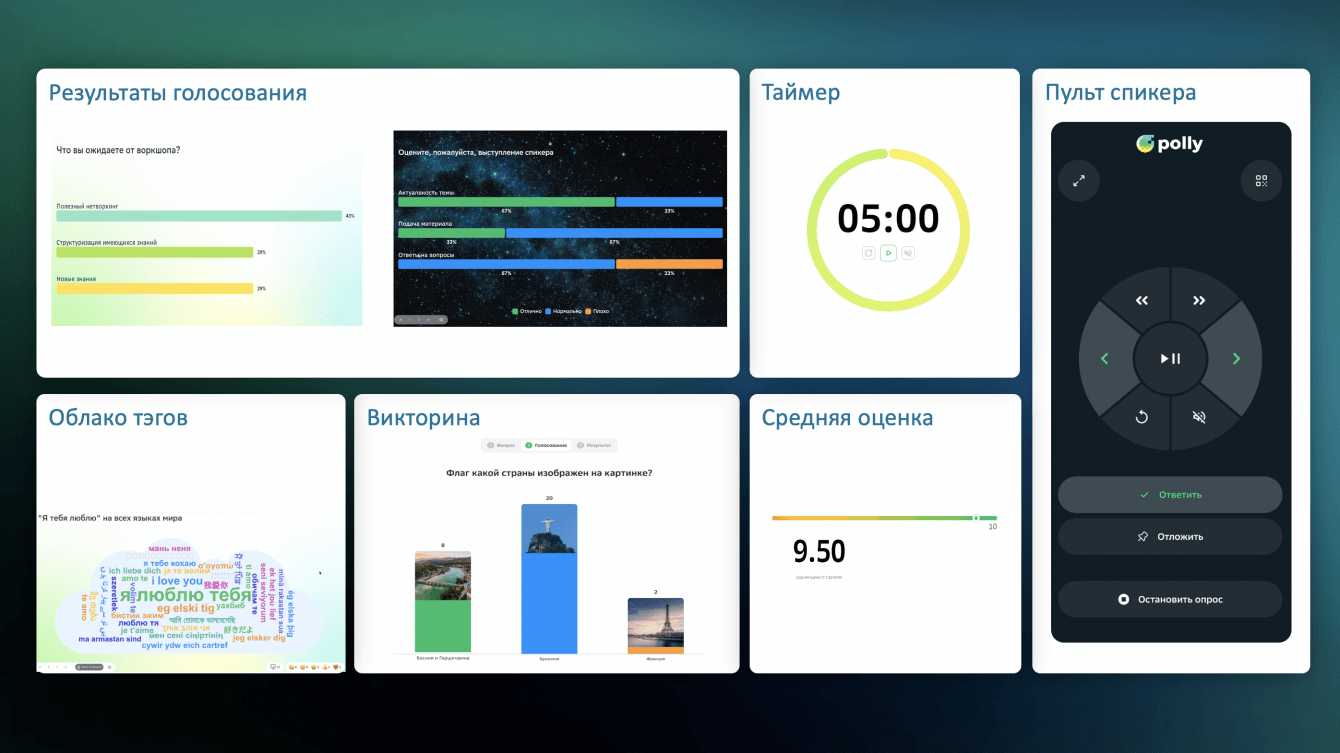
Task: Start the 05:00 timer with play button
Action: (x=888, y=254)
